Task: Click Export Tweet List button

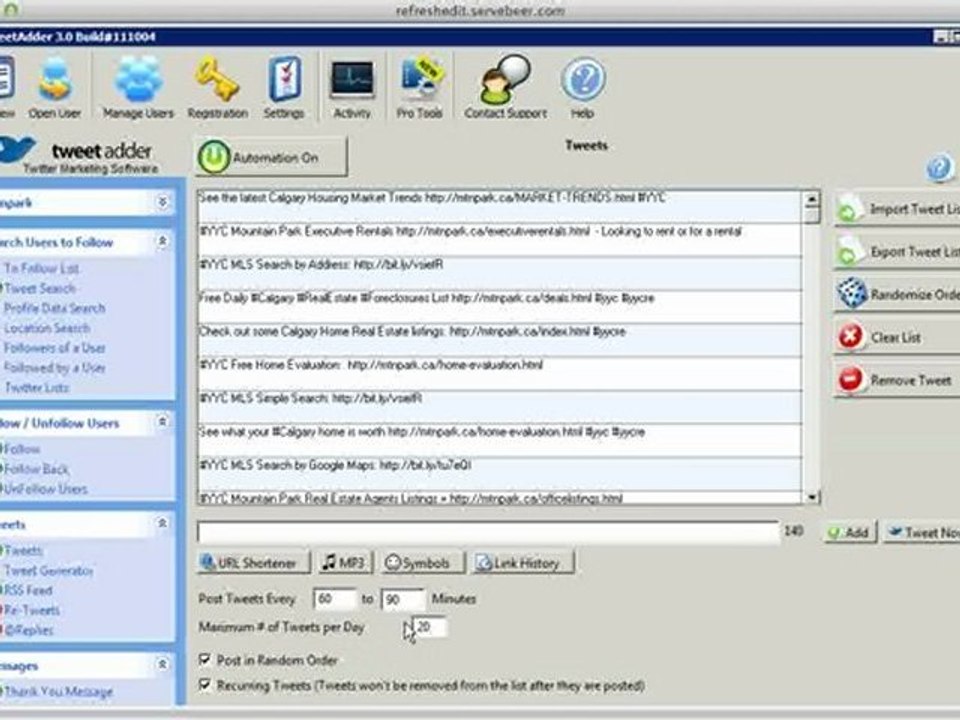Action: pos(898,252)
